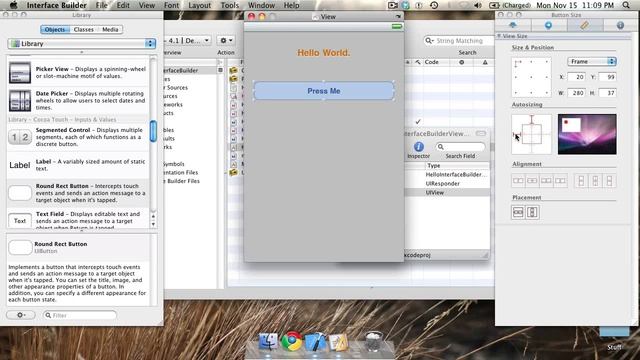The width and height of the screenshot is (640, 360).
Task: Open the gear Action dropdown in Xcode
Action: [x=226, y=40]
